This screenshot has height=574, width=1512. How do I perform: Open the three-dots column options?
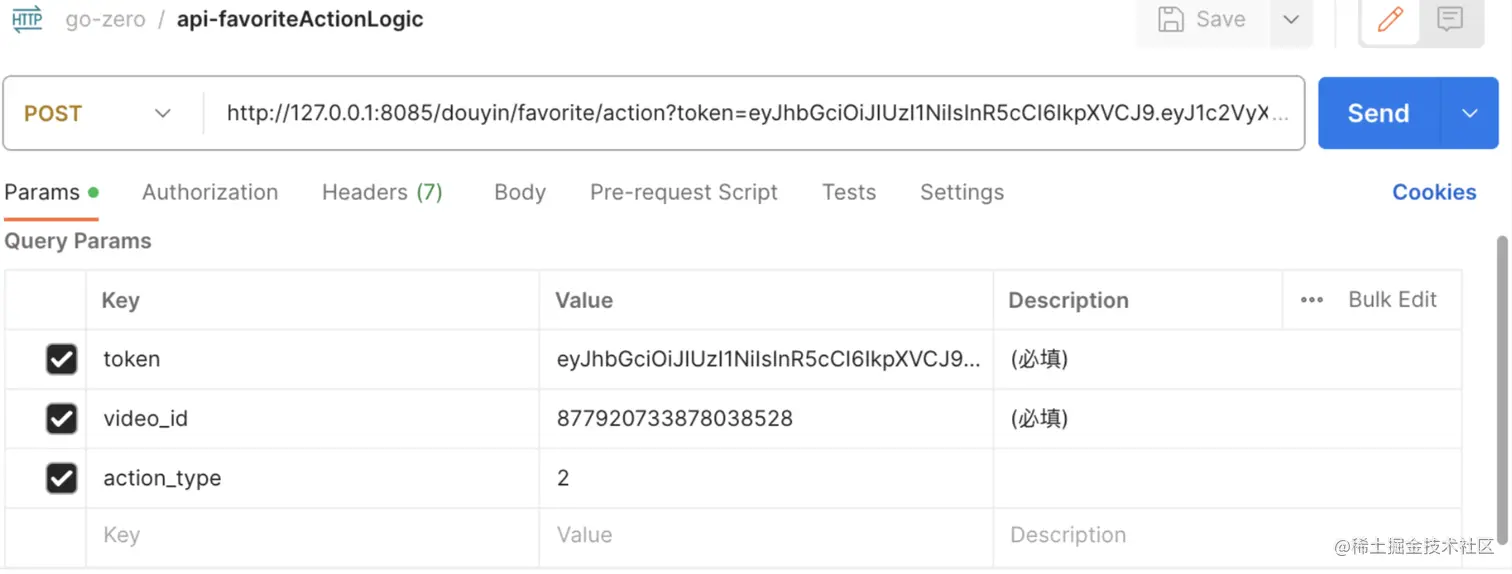point(1312,300)
